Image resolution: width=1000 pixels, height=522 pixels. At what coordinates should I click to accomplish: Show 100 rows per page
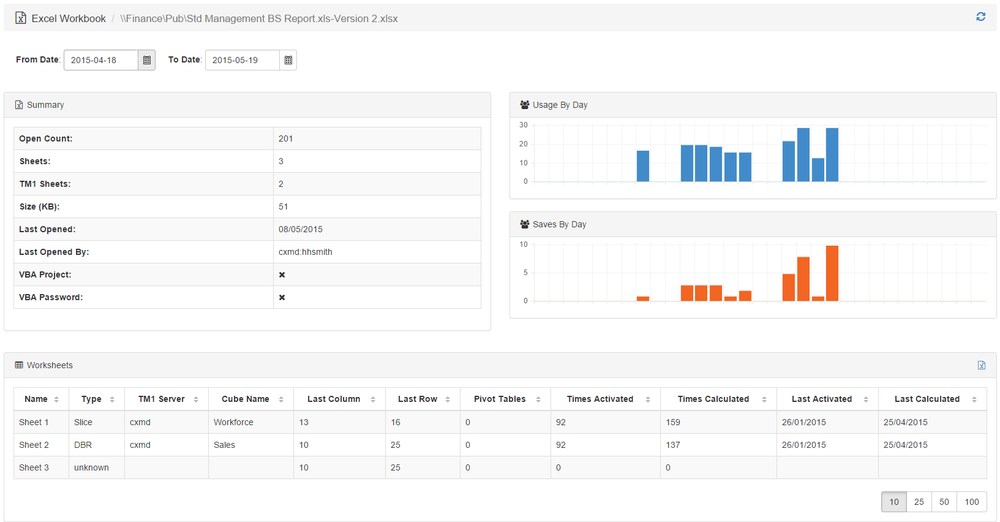(970, 501)
